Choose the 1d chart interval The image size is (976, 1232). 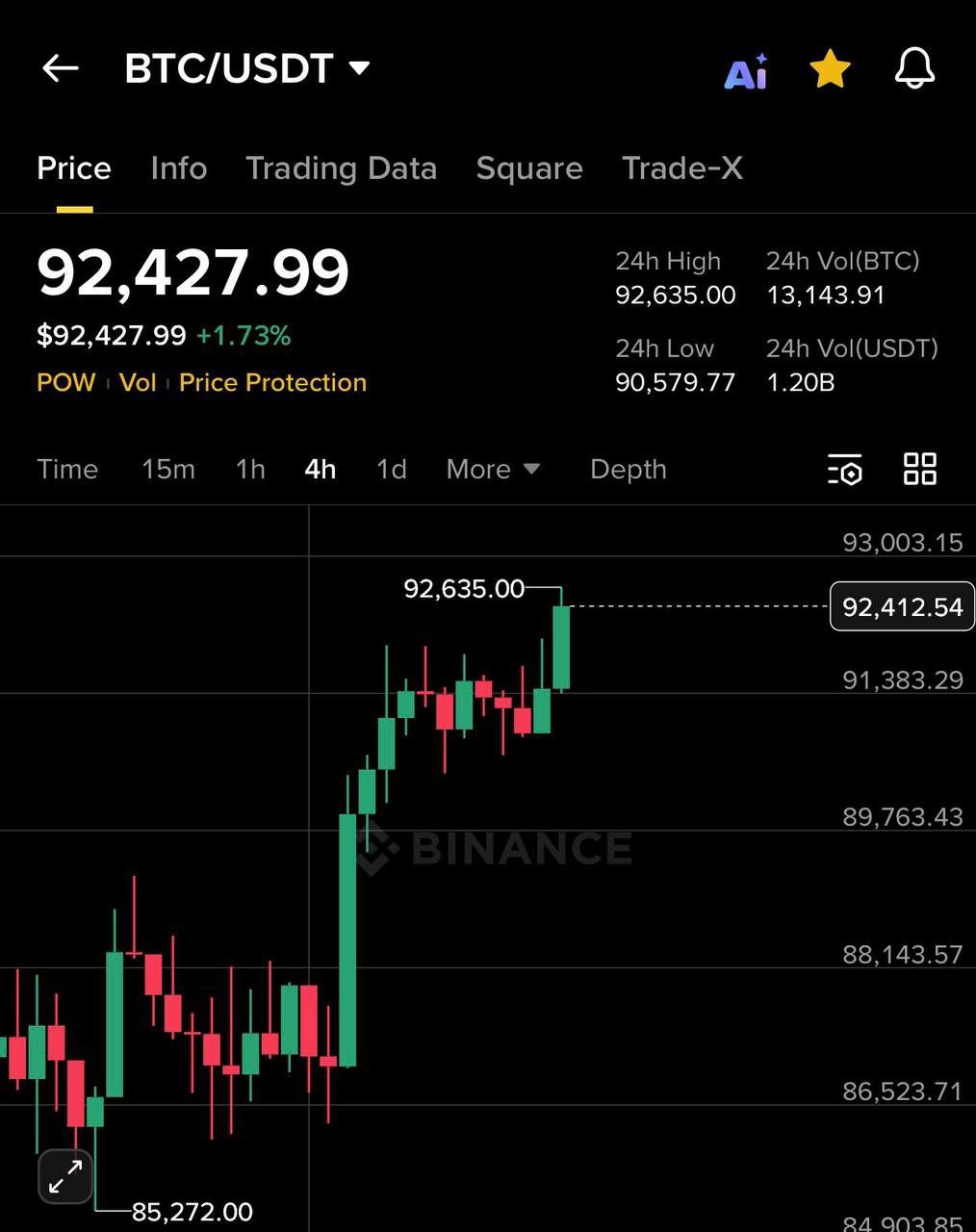click(x=391, y=470)
